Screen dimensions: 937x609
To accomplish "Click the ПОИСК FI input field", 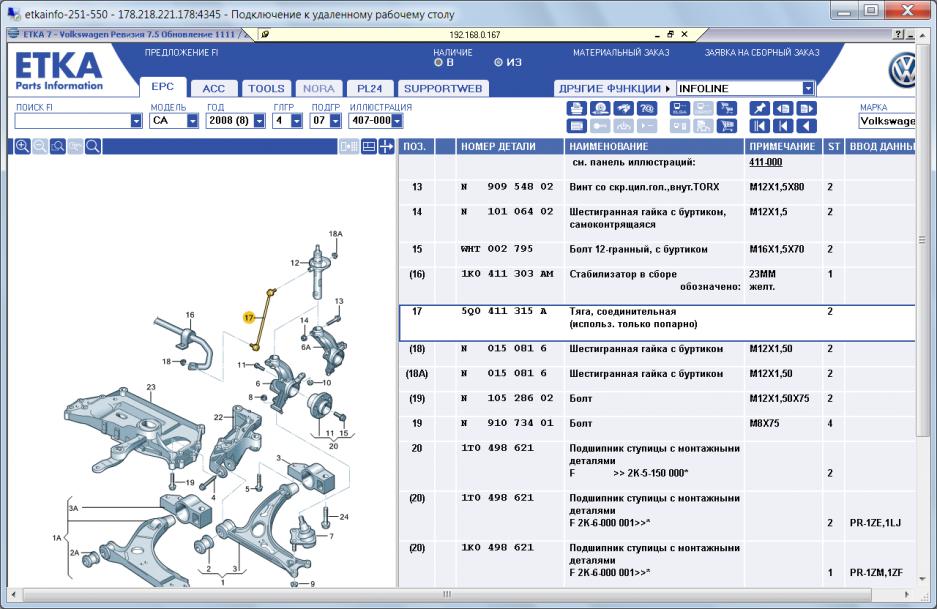I will pos(72,121).
